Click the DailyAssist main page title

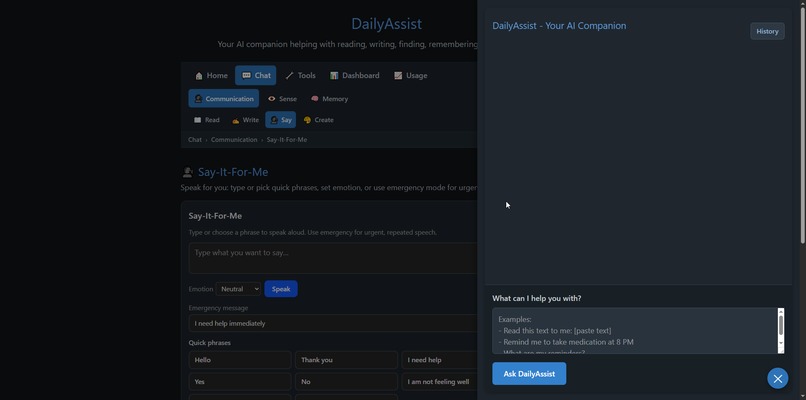pyautogui.click(x=387, y=24)
